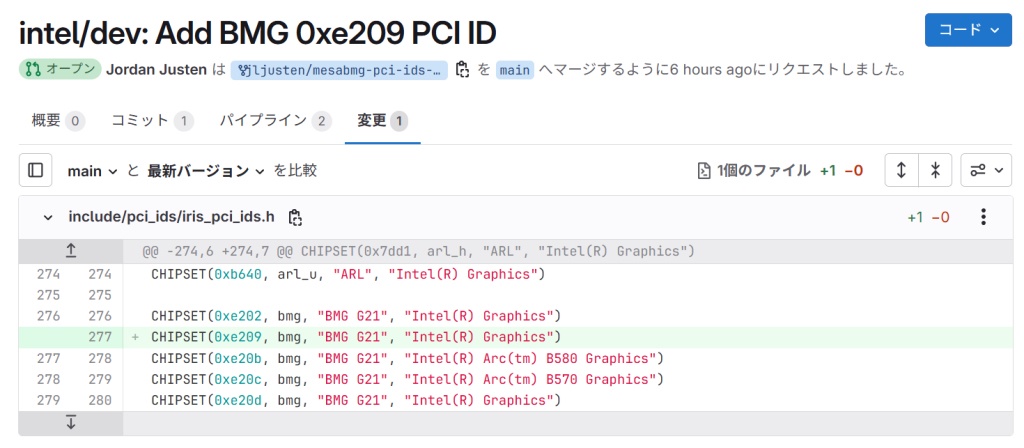Collapse the iris_pci_ids.h file diff
The image size is (1024, 448).
(48, 217)
